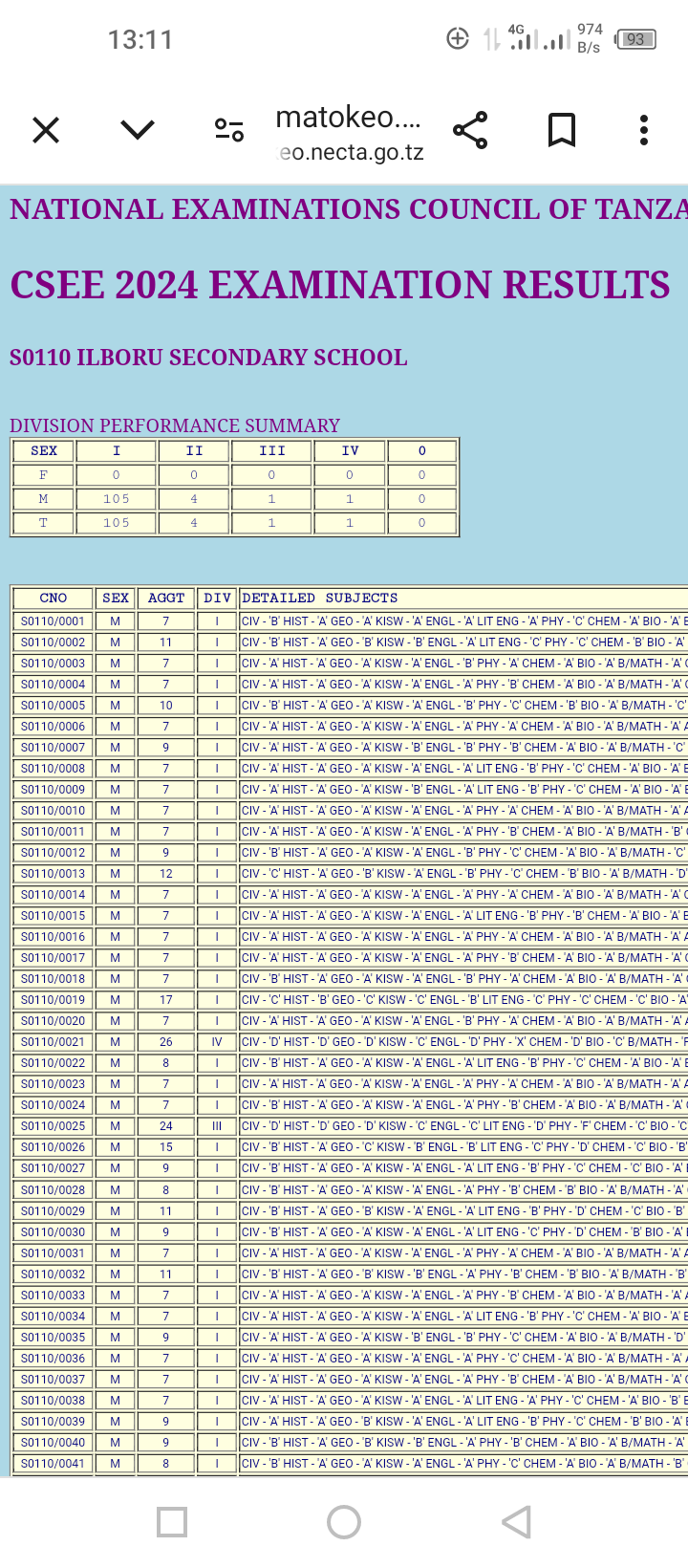688x1568 pixels.
Task: Select candidate number S0110/0030
Action: coord(54,1232)
